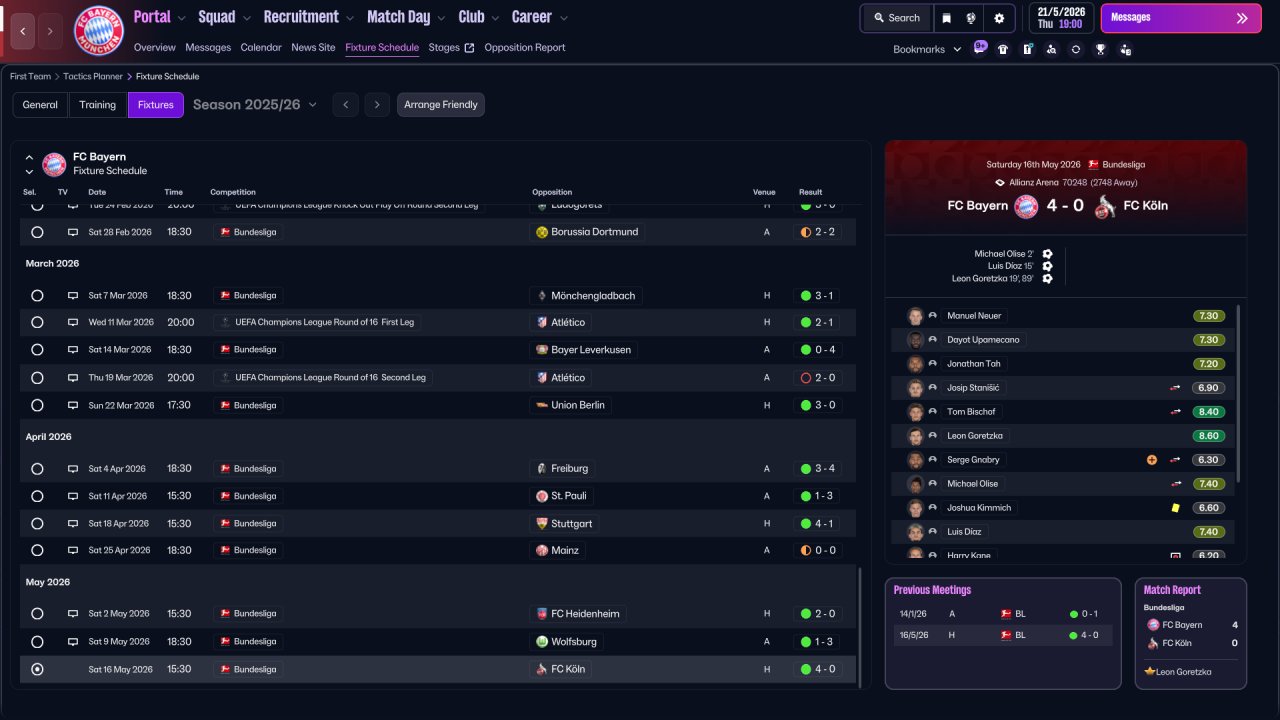Open the world globe icon in top bar
Viewport: 1280px width, 720px height.
click(970, 18)
